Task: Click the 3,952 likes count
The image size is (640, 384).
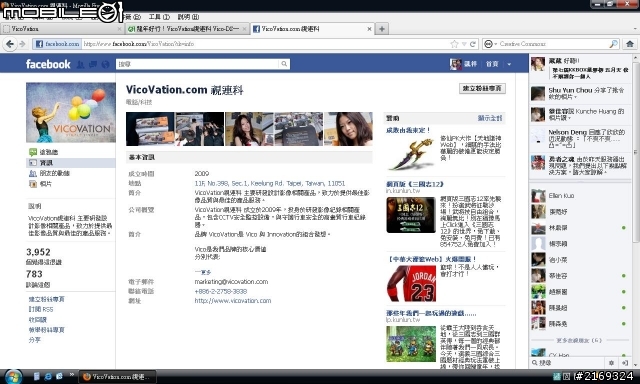Action: (38, 252)
